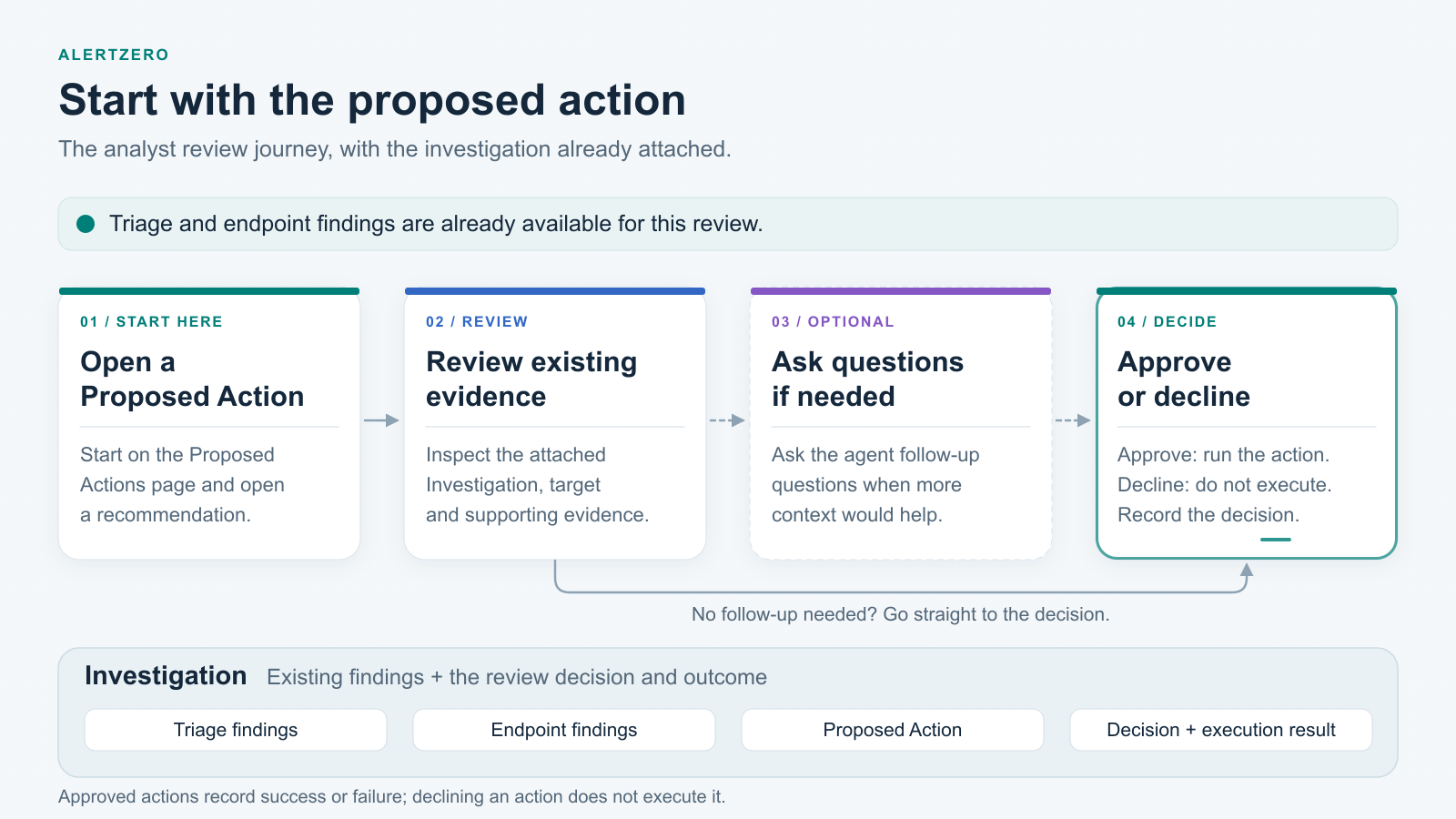
Task: Select the 'Ask questions if needed' heading
Action: pos(867,379)
